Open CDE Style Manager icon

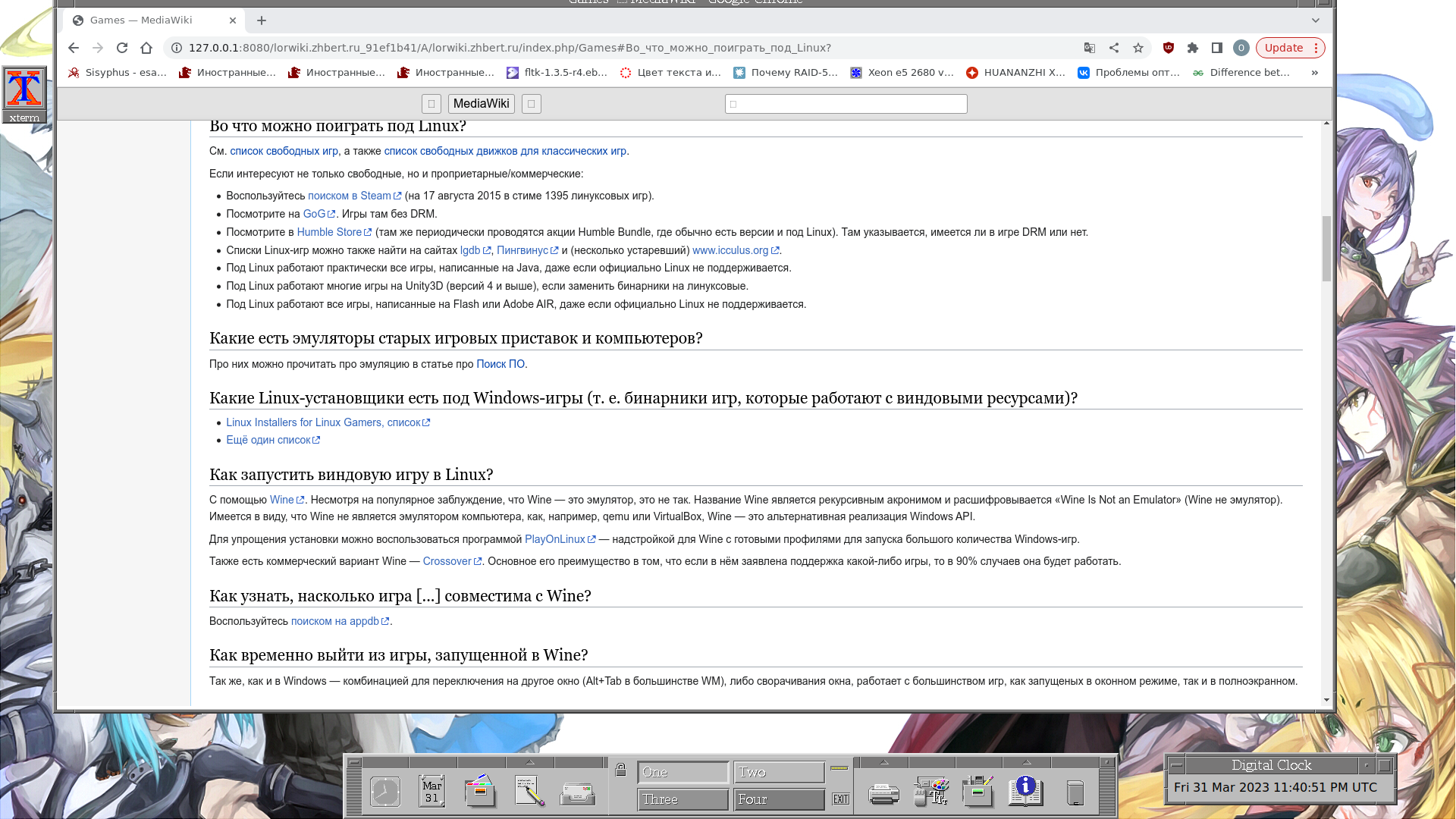930,791
